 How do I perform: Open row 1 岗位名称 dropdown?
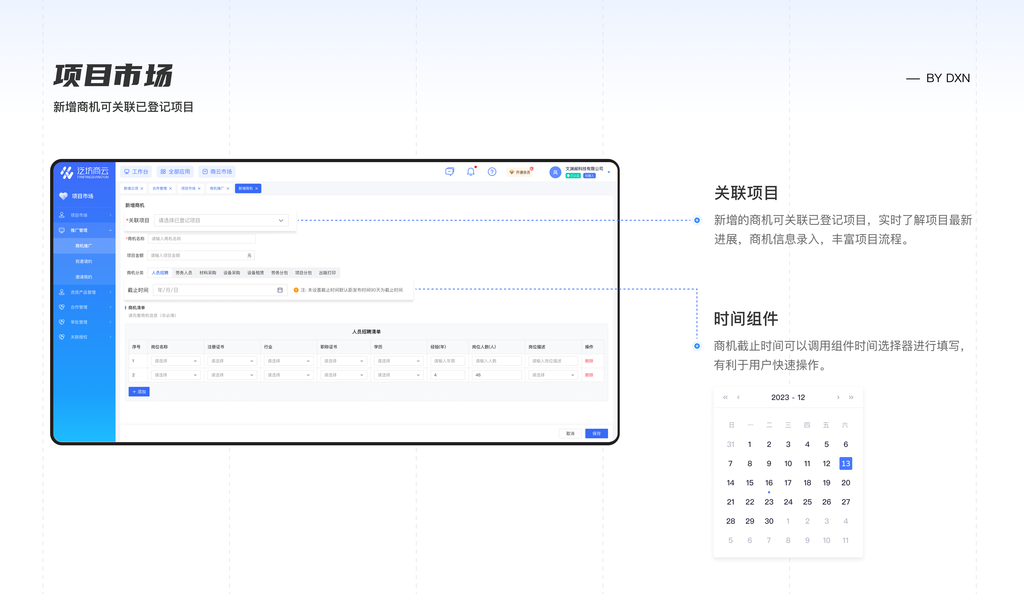pyautogui.click(x=175, y=361)
